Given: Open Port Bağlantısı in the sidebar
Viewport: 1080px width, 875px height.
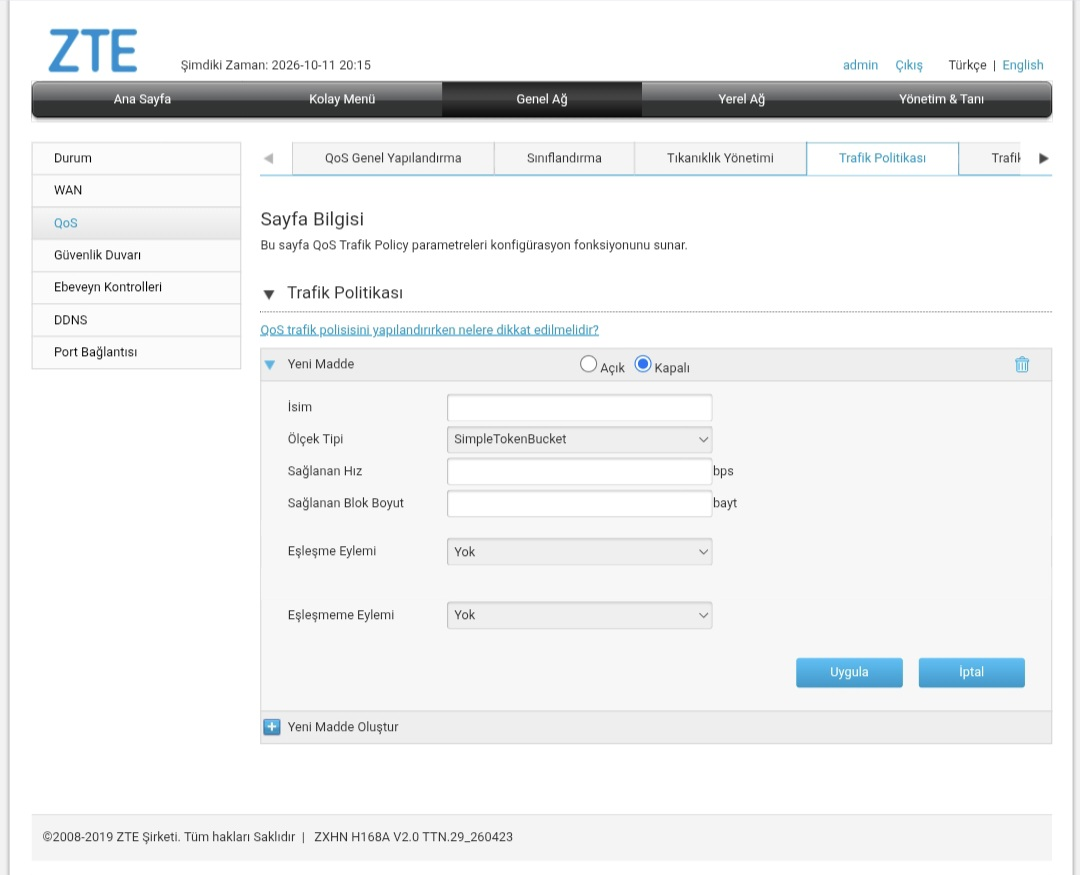Looking at the screenshot, I should click(x=136, y=352).
